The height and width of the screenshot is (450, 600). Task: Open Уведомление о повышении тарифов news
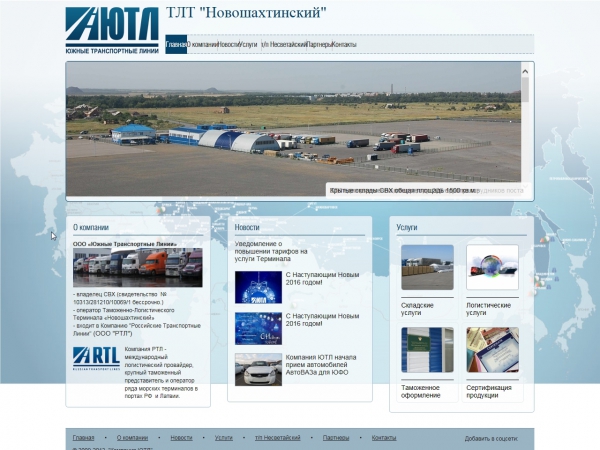271,251
